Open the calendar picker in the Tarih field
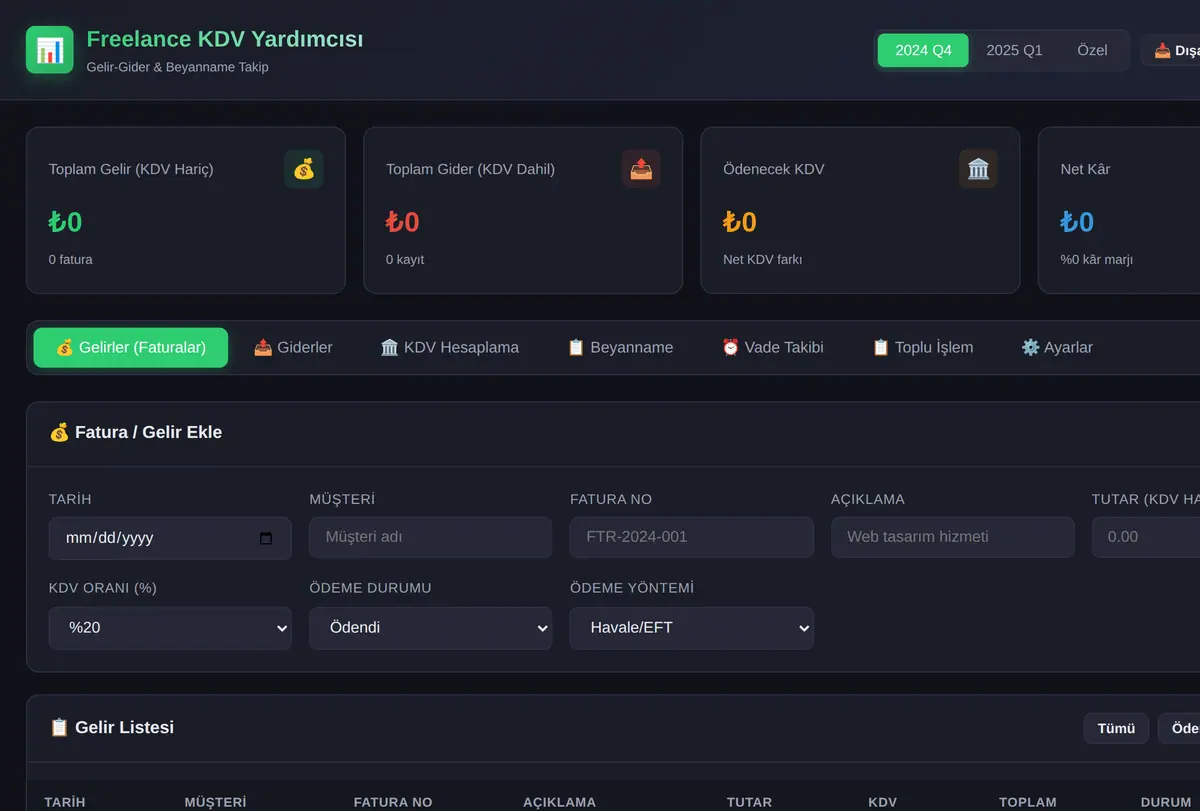The height and width of the screenshot is (811, 1200). 266,538
